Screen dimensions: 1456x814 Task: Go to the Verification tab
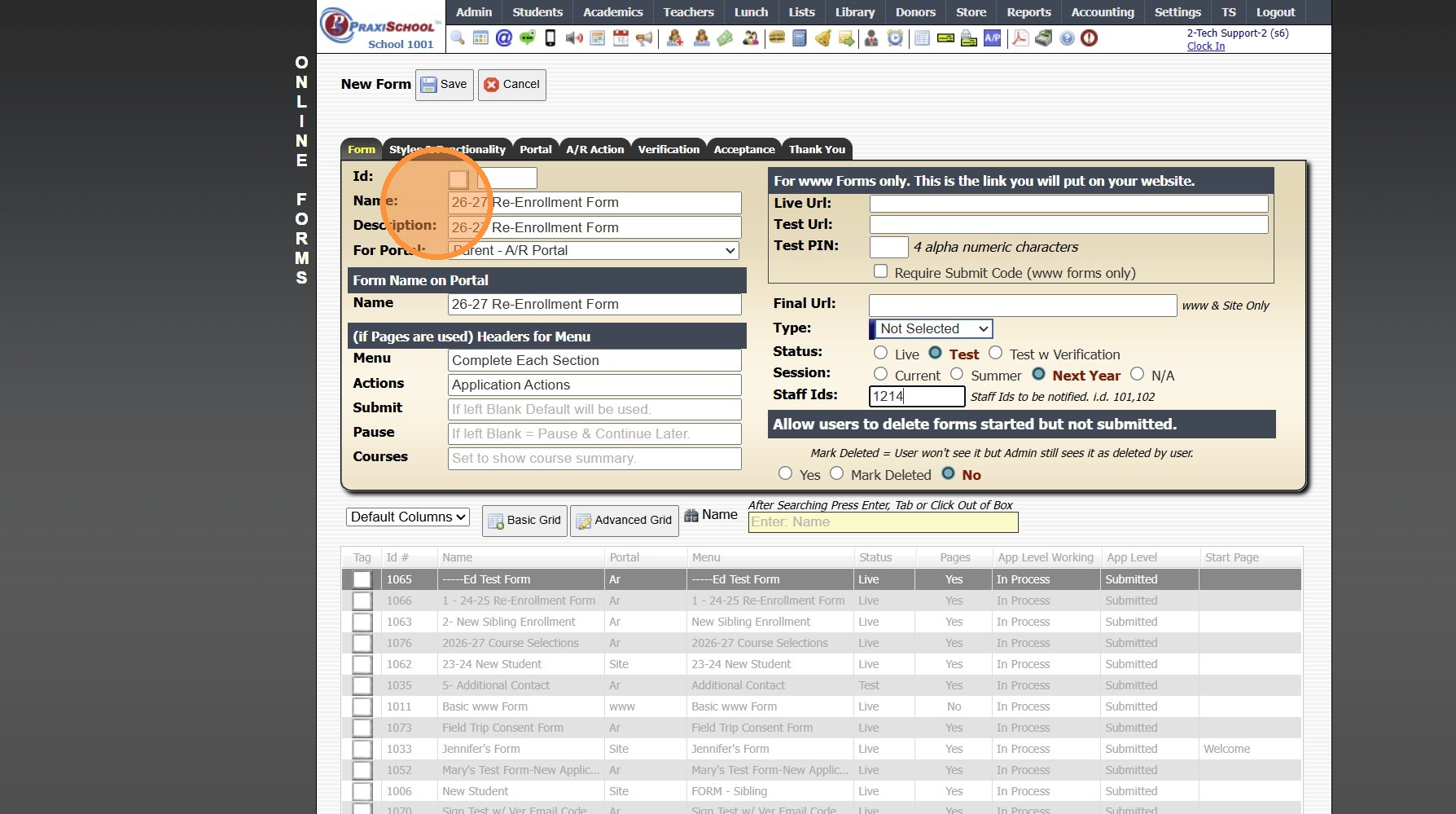click(x=669, y=149)
